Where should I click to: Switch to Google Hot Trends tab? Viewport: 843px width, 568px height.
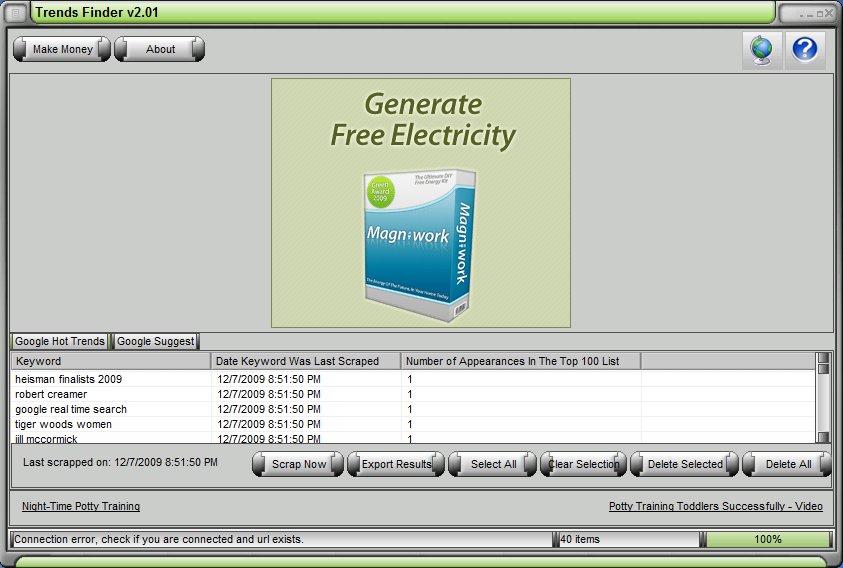click(x=60, y=341)
